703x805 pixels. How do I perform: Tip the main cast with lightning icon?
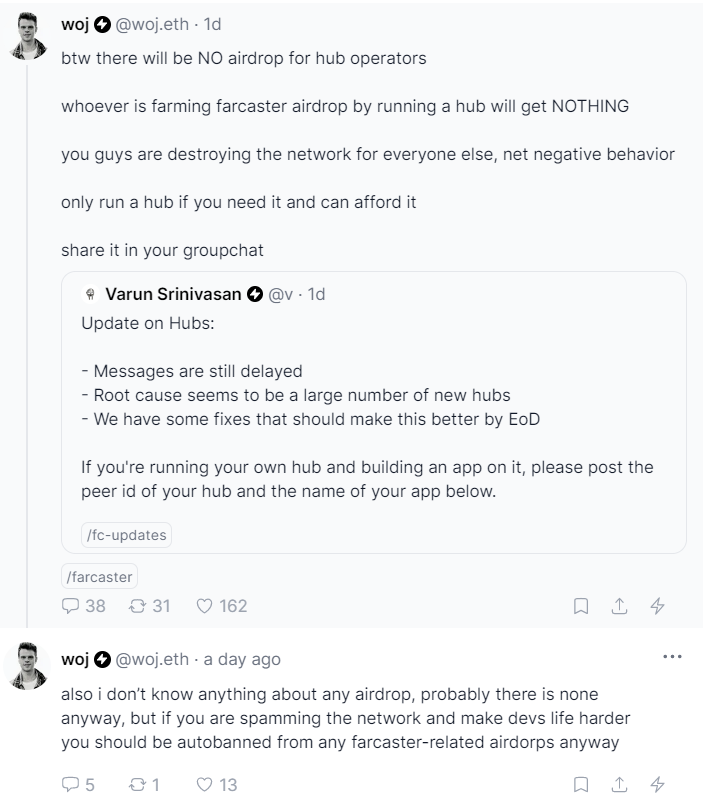click(657, 606)
